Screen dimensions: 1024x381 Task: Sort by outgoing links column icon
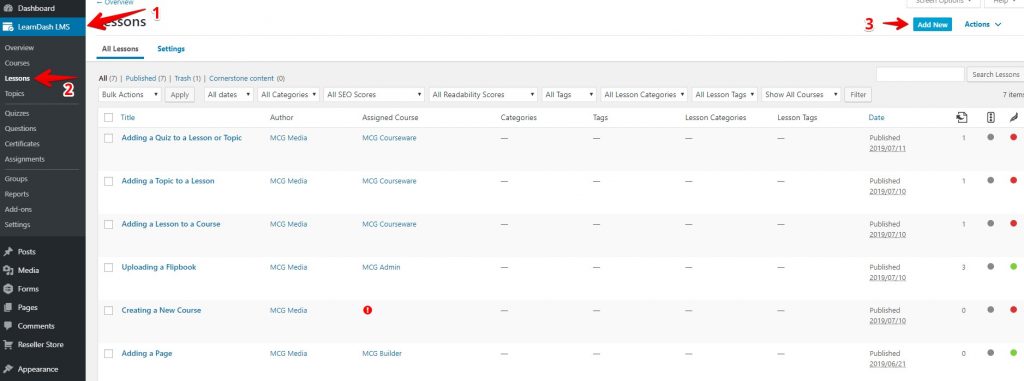tap(961, 118)
